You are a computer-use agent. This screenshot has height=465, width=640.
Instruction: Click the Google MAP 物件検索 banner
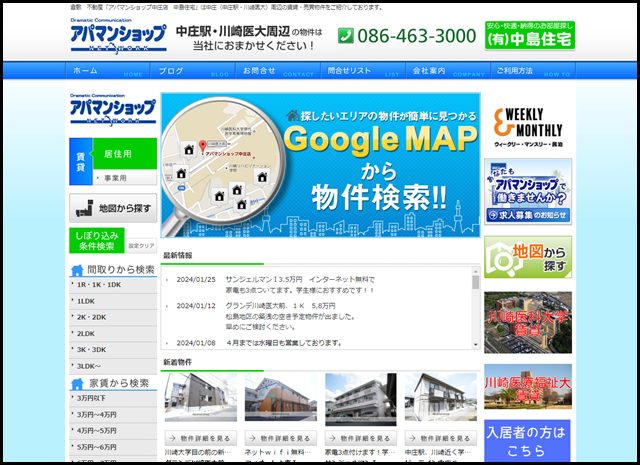coord(320,165)
